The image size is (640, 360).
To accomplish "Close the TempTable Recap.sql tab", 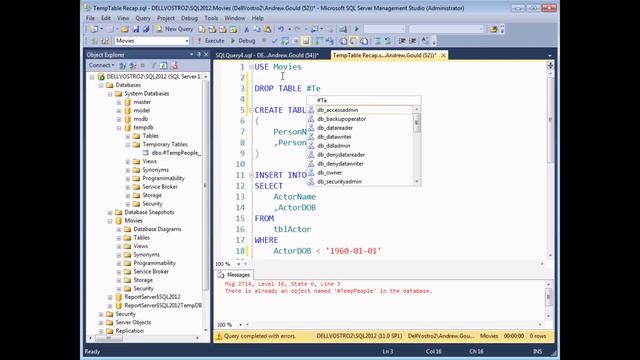I will point(443,55).
